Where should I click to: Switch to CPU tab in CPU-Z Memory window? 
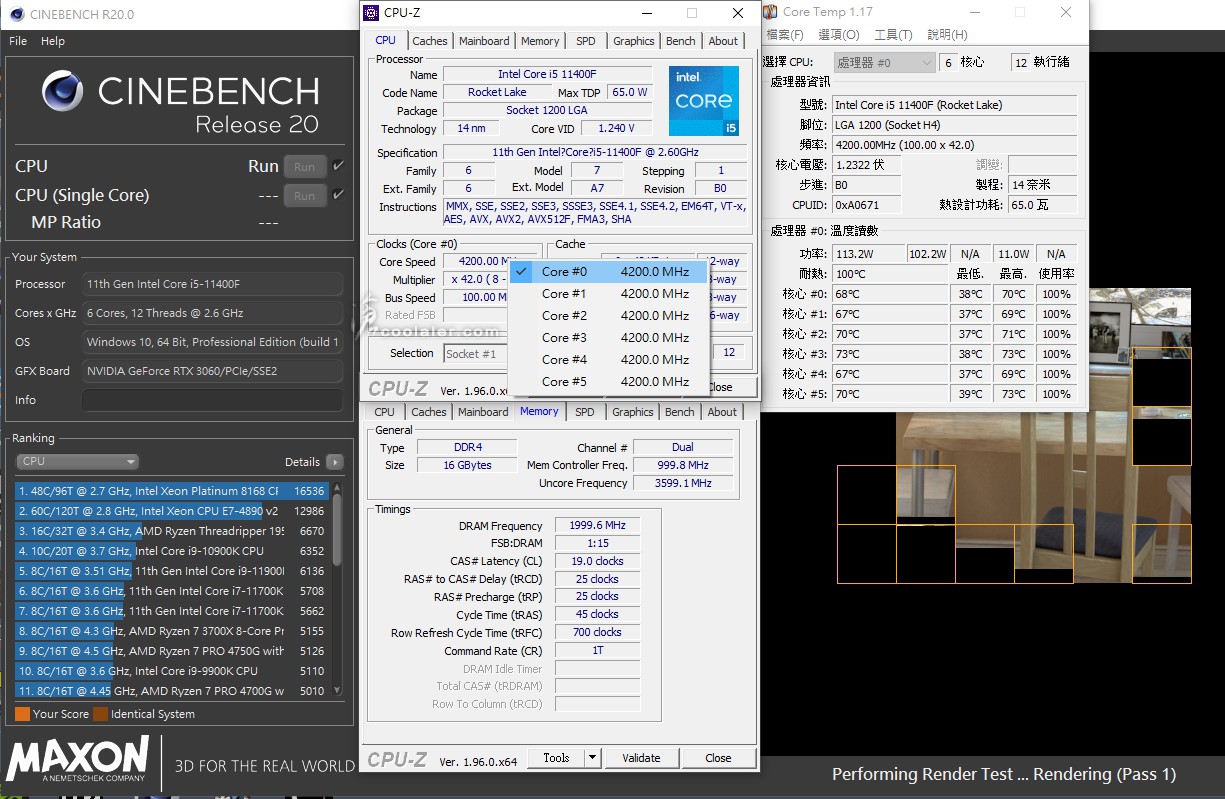pyautogui.click(x=385, y=412)
